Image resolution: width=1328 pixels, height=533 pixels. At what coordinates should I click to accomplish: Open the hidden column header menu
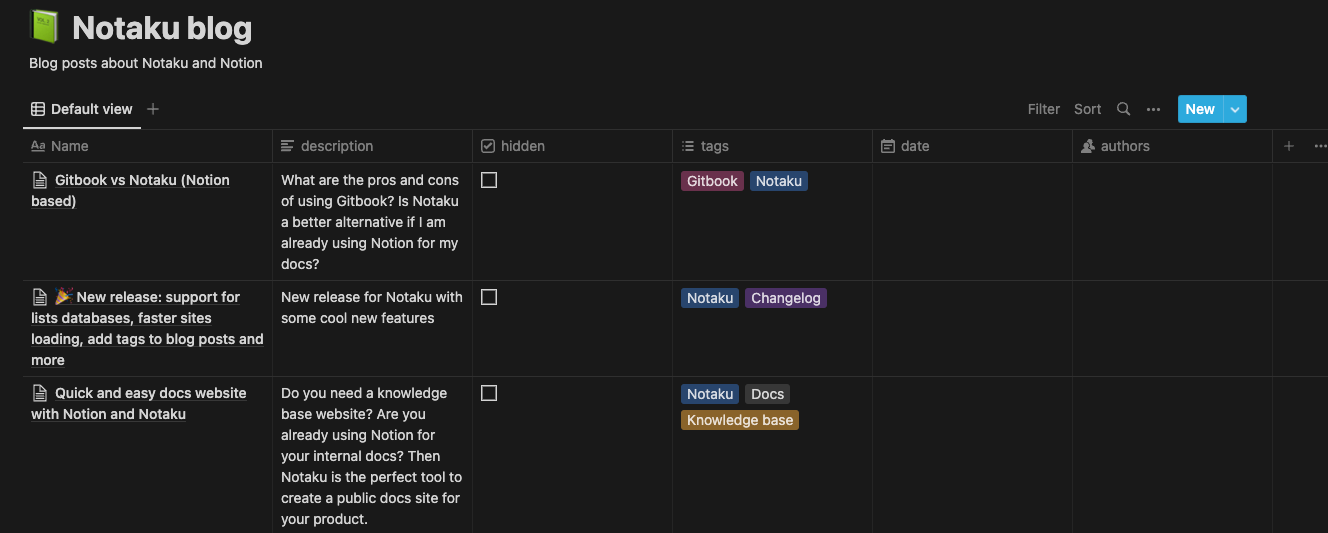573,146
